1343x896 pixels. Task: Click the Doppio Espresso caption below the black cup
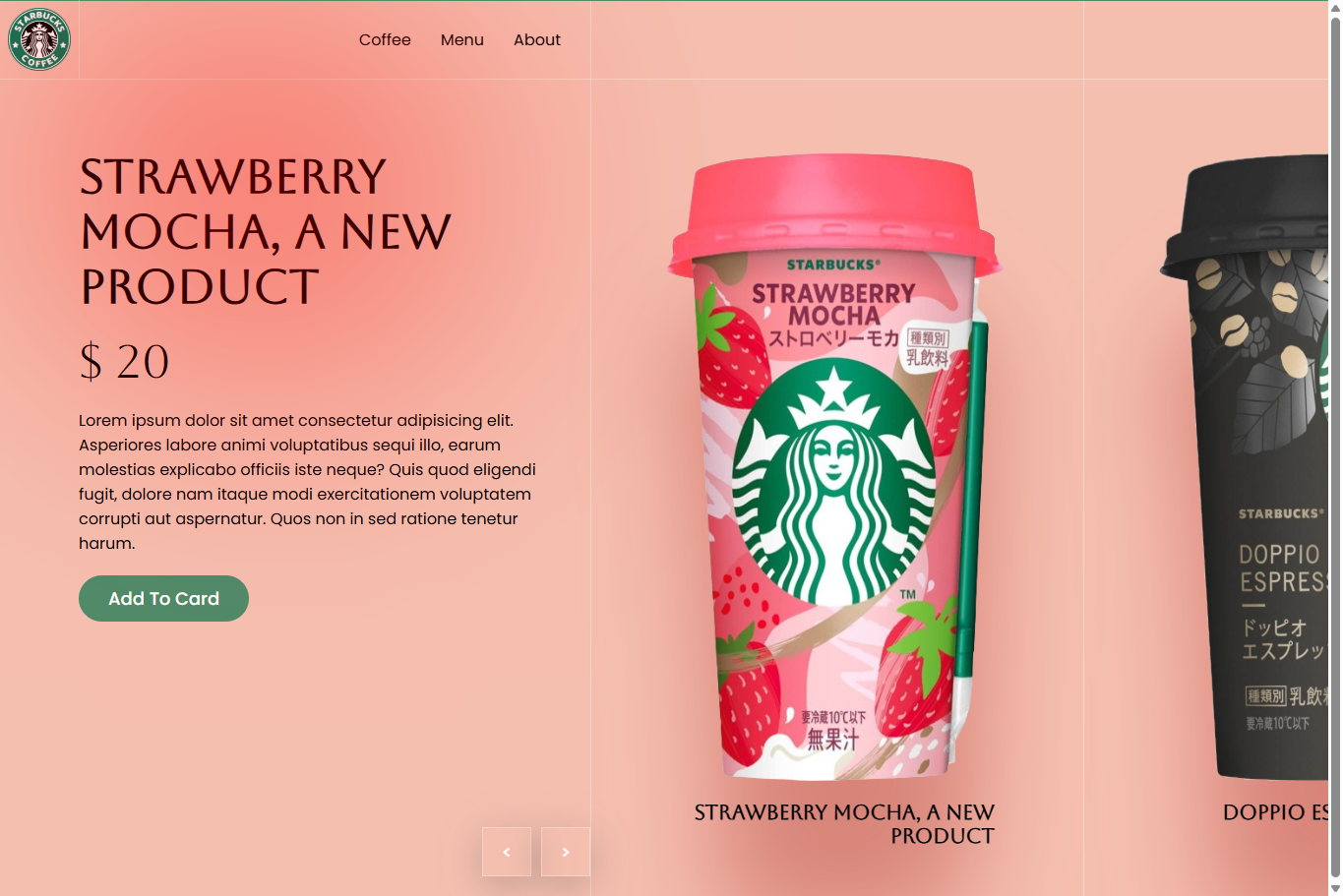click(x=1275, y=812)
